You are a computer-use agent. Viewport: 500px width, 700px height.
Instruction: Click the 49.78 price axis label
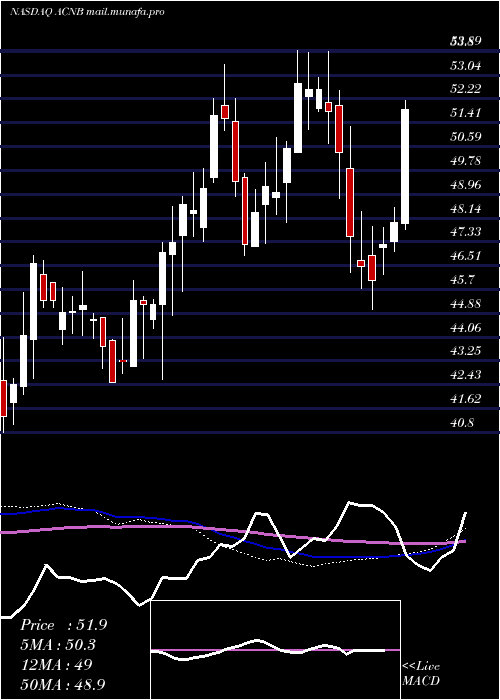(466, 161)
